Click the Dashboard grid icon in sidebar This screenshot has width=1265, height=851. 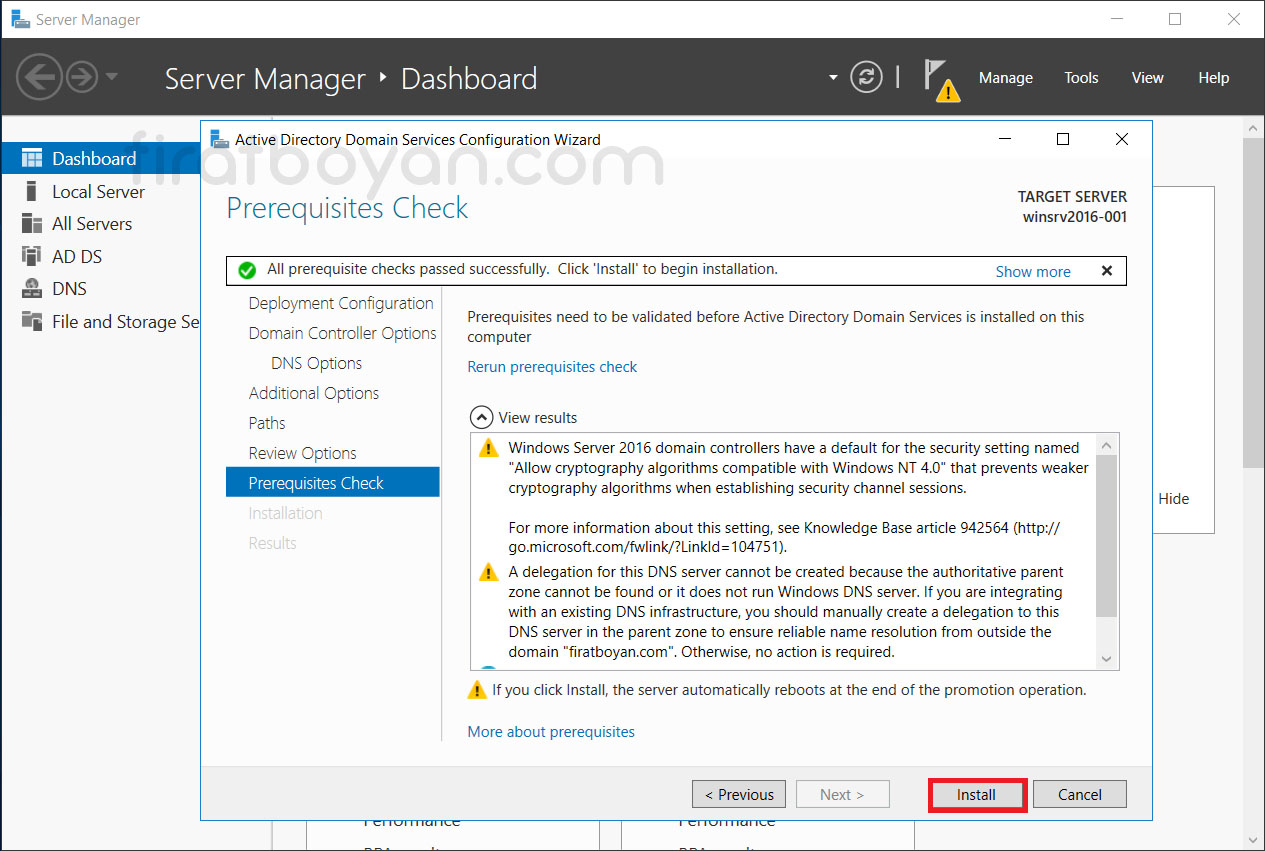32,158
